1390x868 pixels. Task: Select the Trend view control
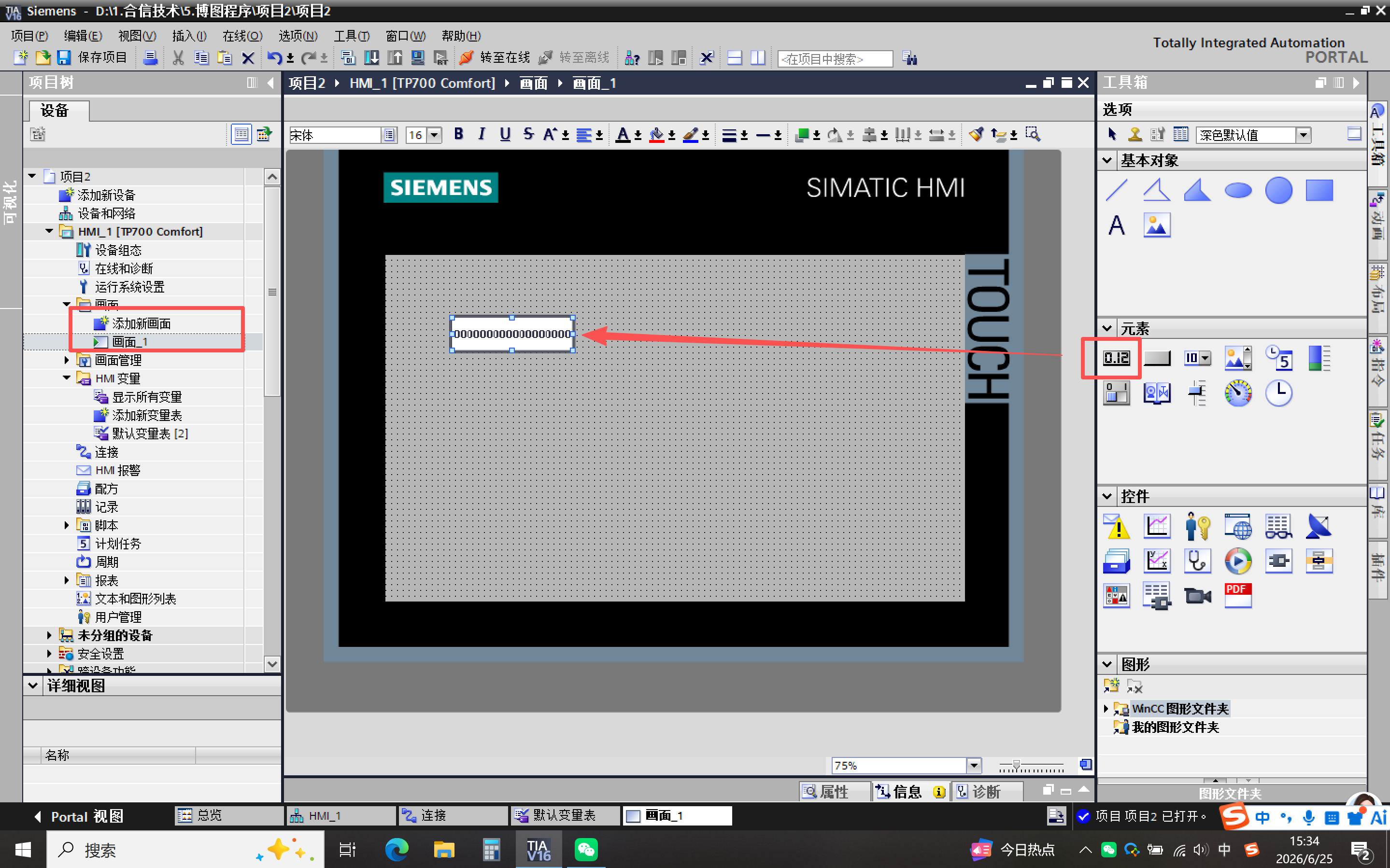point(1156,526)
